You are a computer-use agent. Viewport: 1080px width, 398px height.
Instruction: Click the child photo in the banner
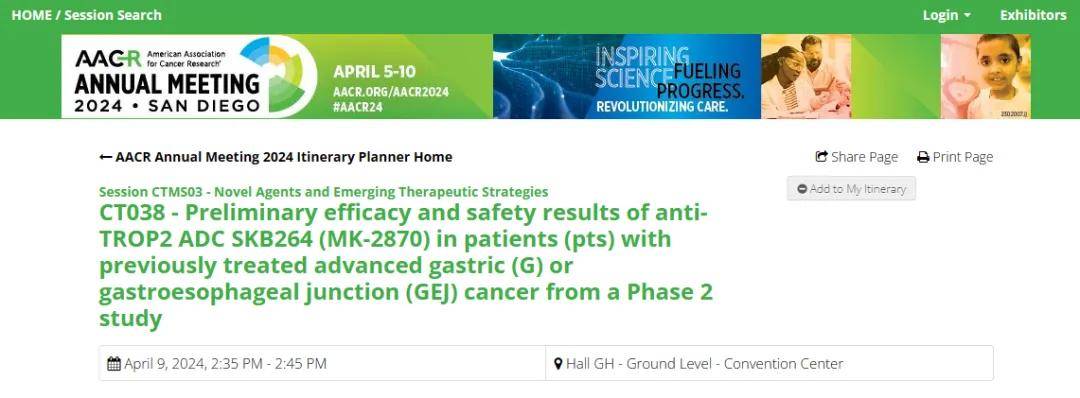coord(986,76)
